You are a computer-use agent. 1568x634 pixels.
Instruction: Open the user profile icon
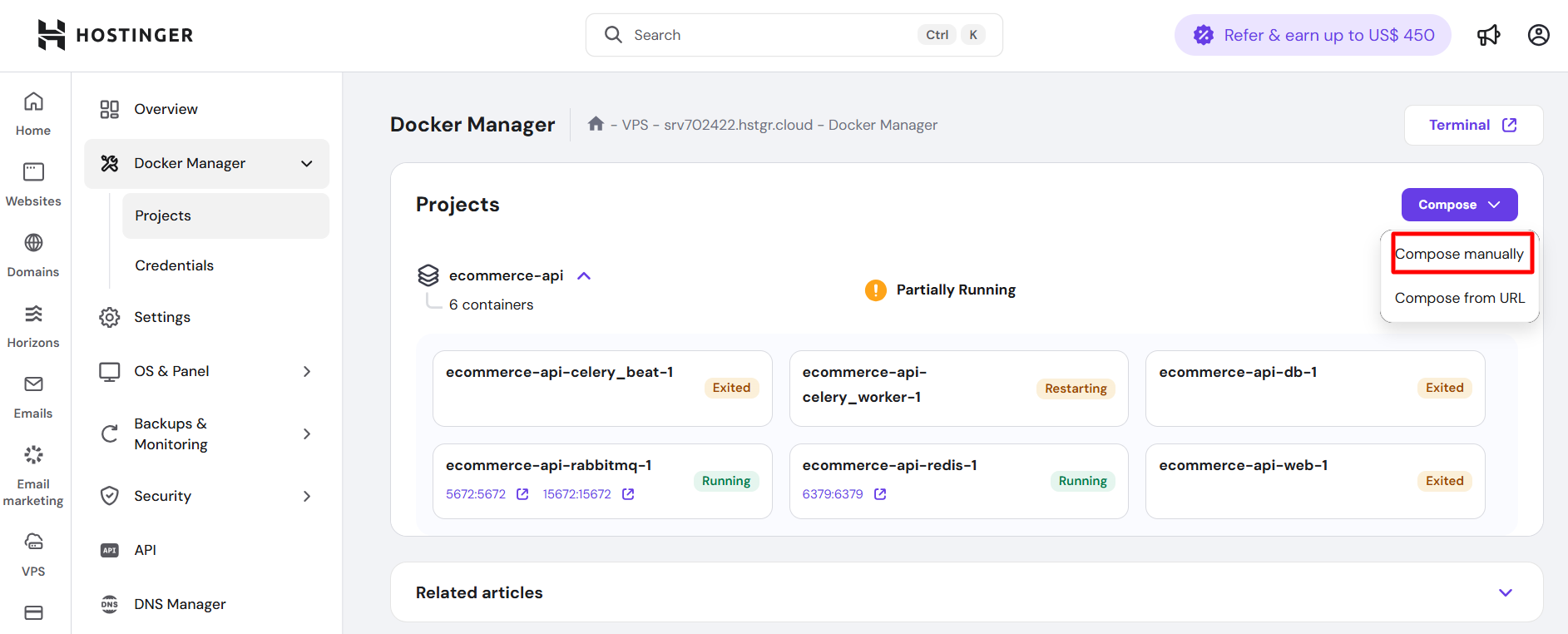coord(1538,35)
